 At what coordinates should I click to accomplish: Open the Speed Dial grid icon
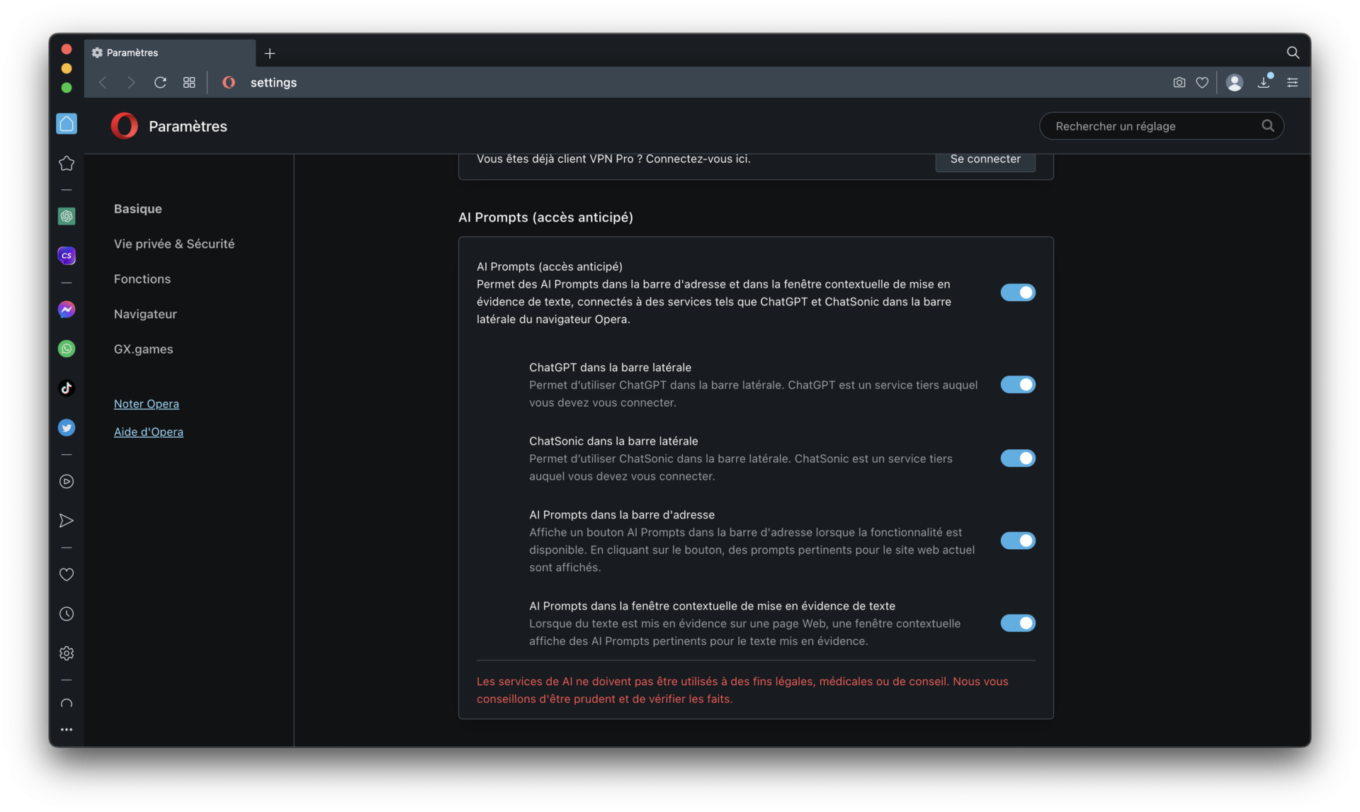(x=189, y=83)
